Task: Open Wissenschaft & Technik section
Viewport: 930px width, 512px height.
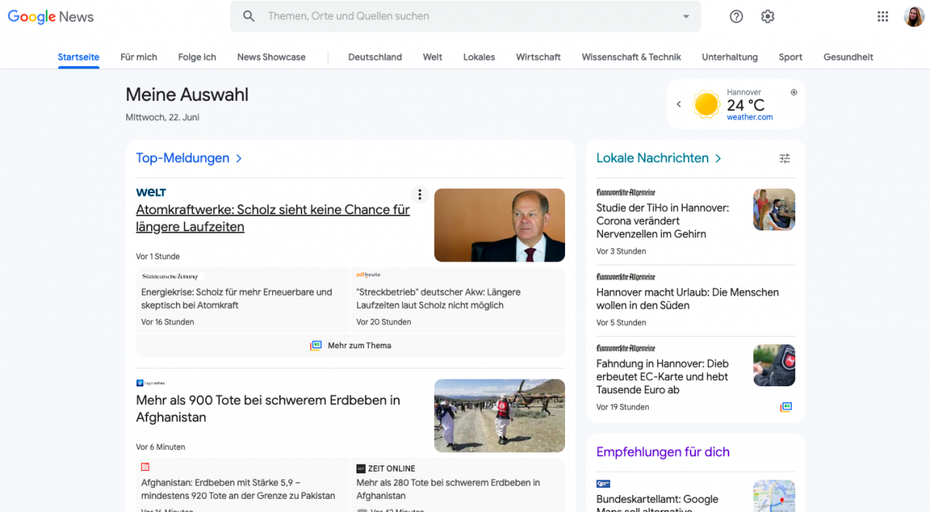Action: 631,57
